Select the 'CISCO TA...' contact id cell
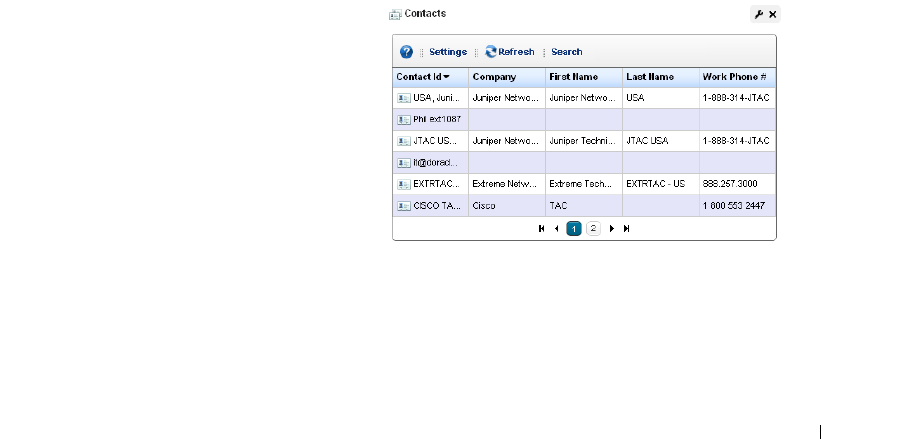 point(430,205)
